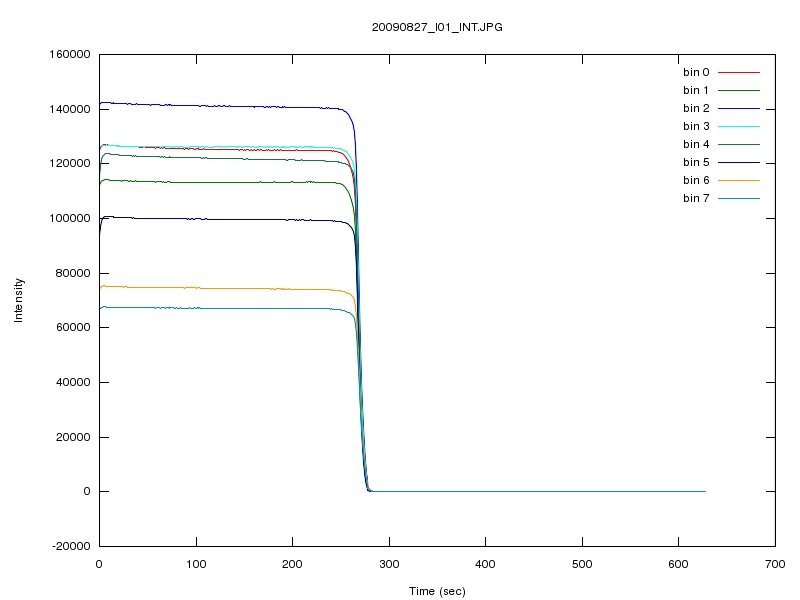Click the y-axis value 80000
The image size is (800, 600).
coord(72,273)
